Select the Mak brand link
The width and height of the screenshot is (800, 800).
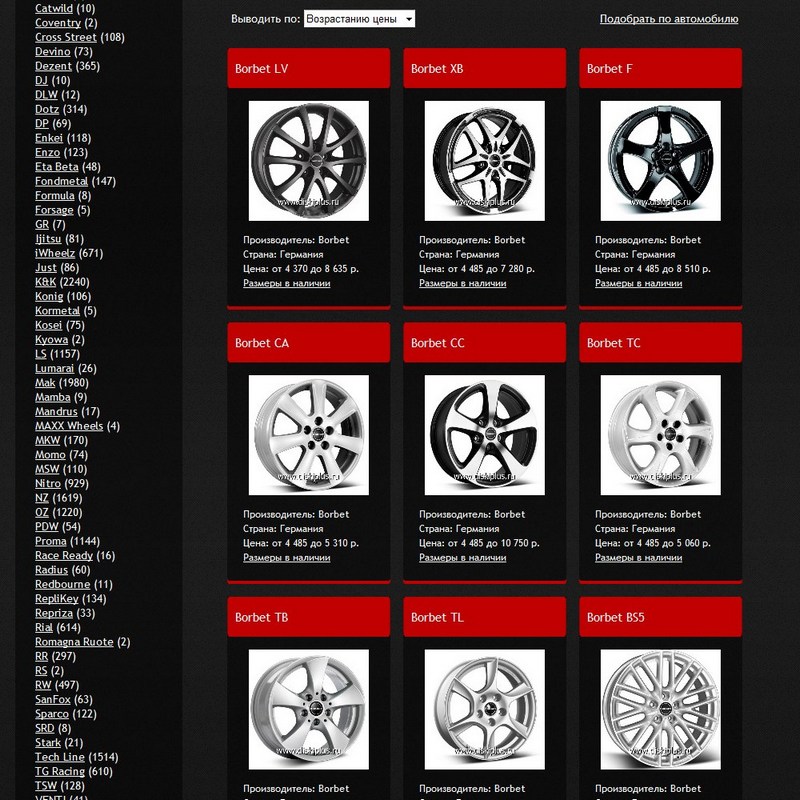tap(45, 383)
